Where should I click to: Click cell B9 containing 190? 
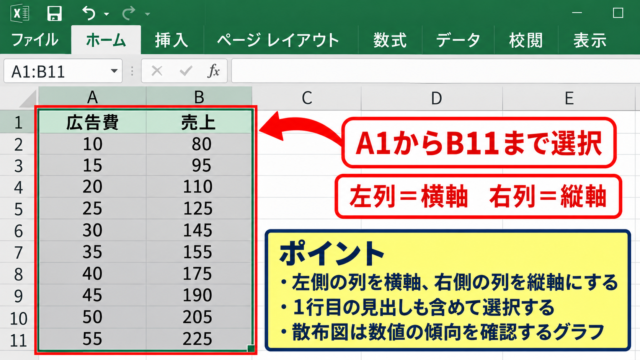[199, 296]
